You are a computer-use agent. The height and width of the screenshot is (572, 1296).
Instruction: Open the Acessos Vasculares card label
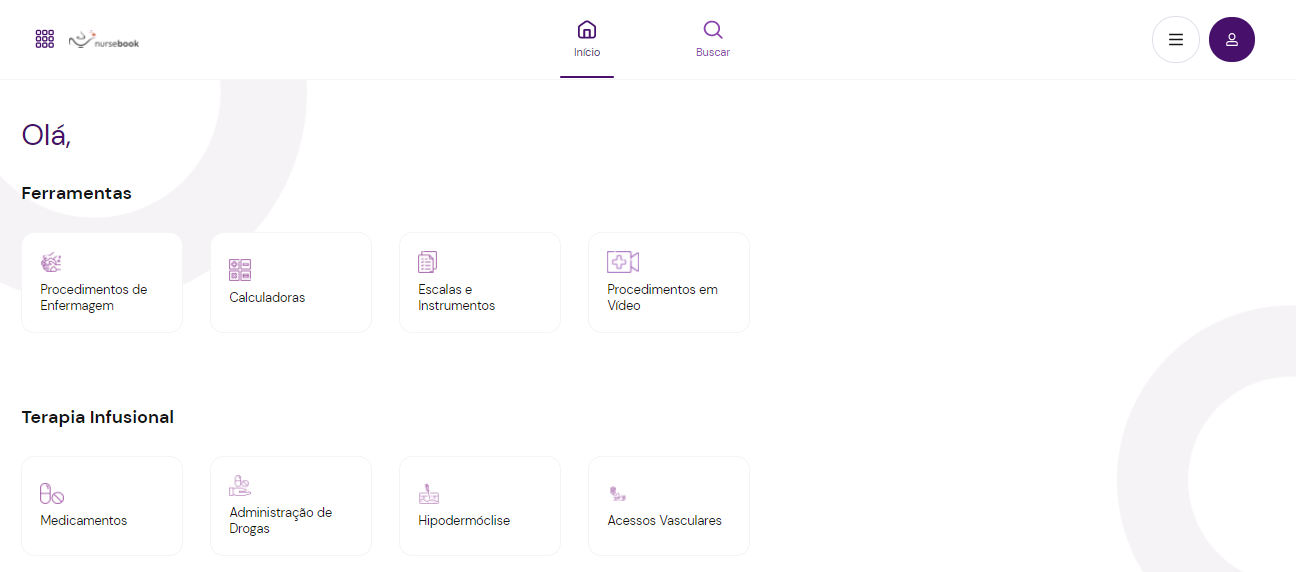pyautogui.click(x=665, y=521)
